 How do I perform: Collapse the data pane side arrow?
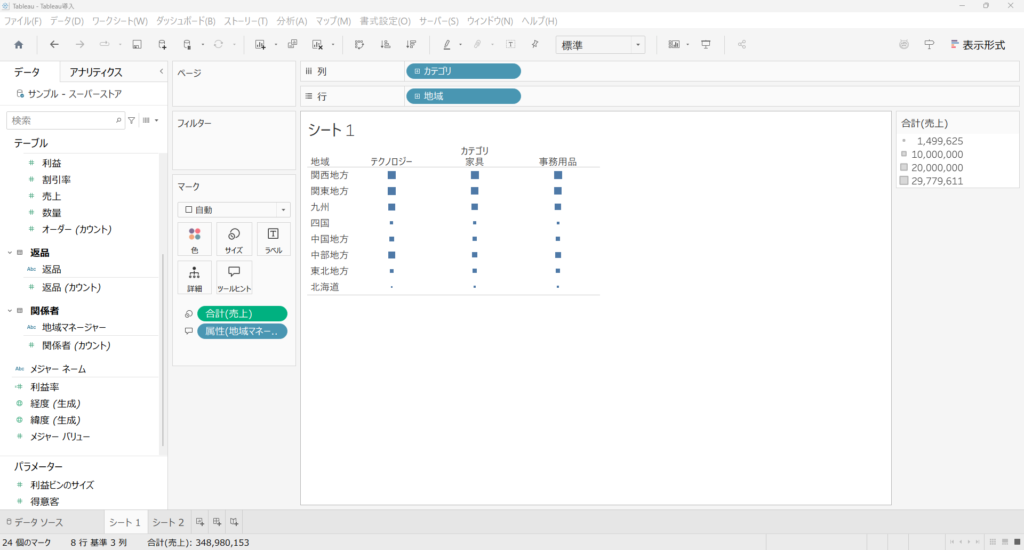(x=162, y=72)
